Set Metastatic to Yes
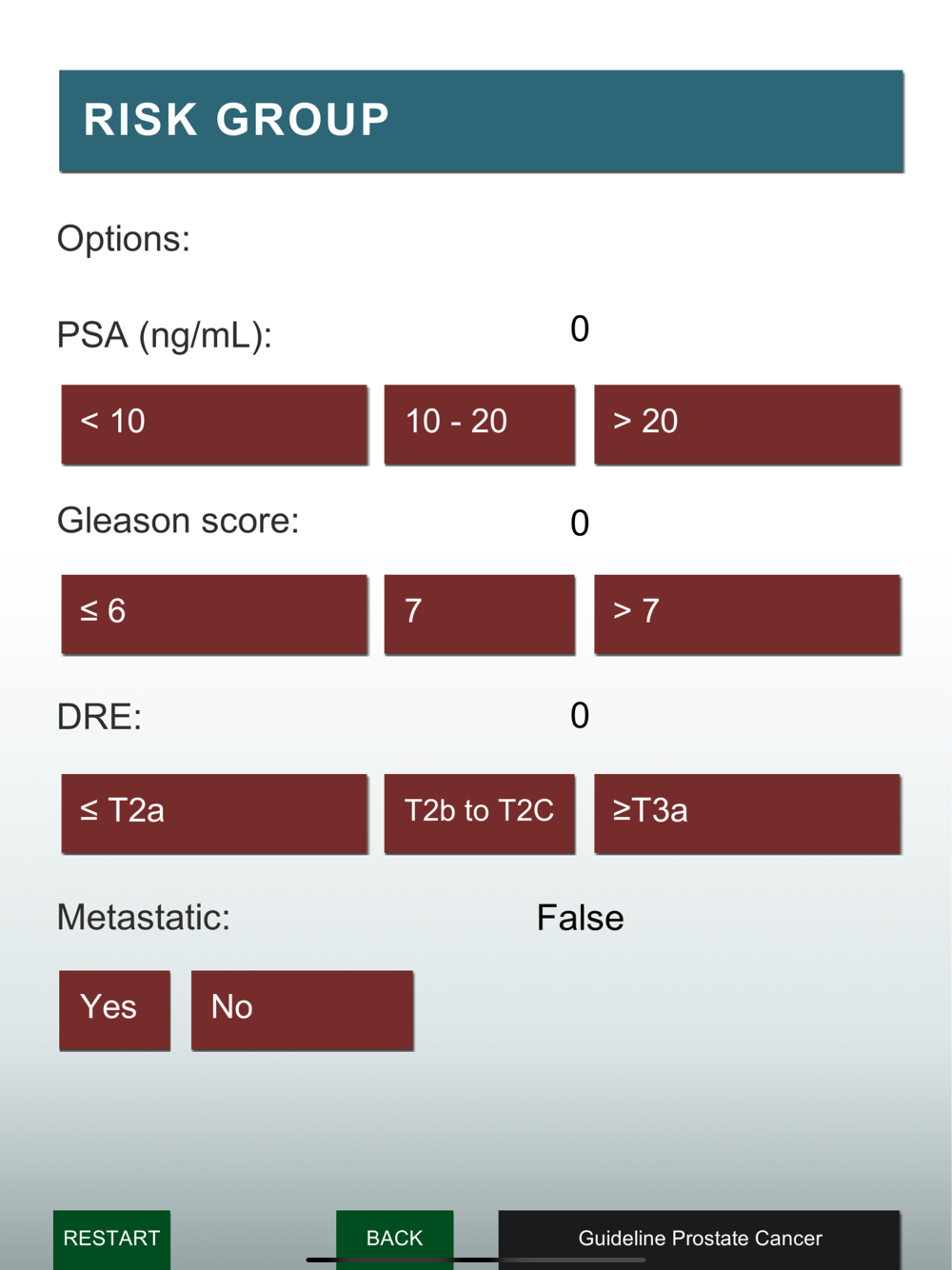The height and width of the screenshot is (1270, 952). pyautogui.click(x=114, y=1010)
